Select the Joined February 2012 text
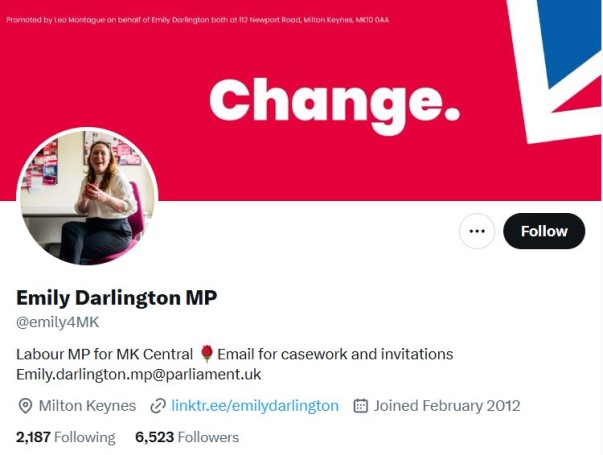 [x=447, y=406]
